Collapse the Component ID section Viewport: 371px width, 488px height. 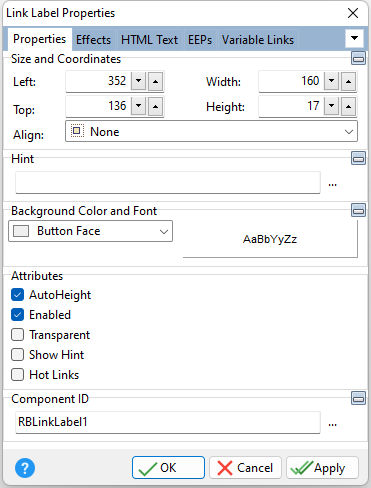(358, 398)
